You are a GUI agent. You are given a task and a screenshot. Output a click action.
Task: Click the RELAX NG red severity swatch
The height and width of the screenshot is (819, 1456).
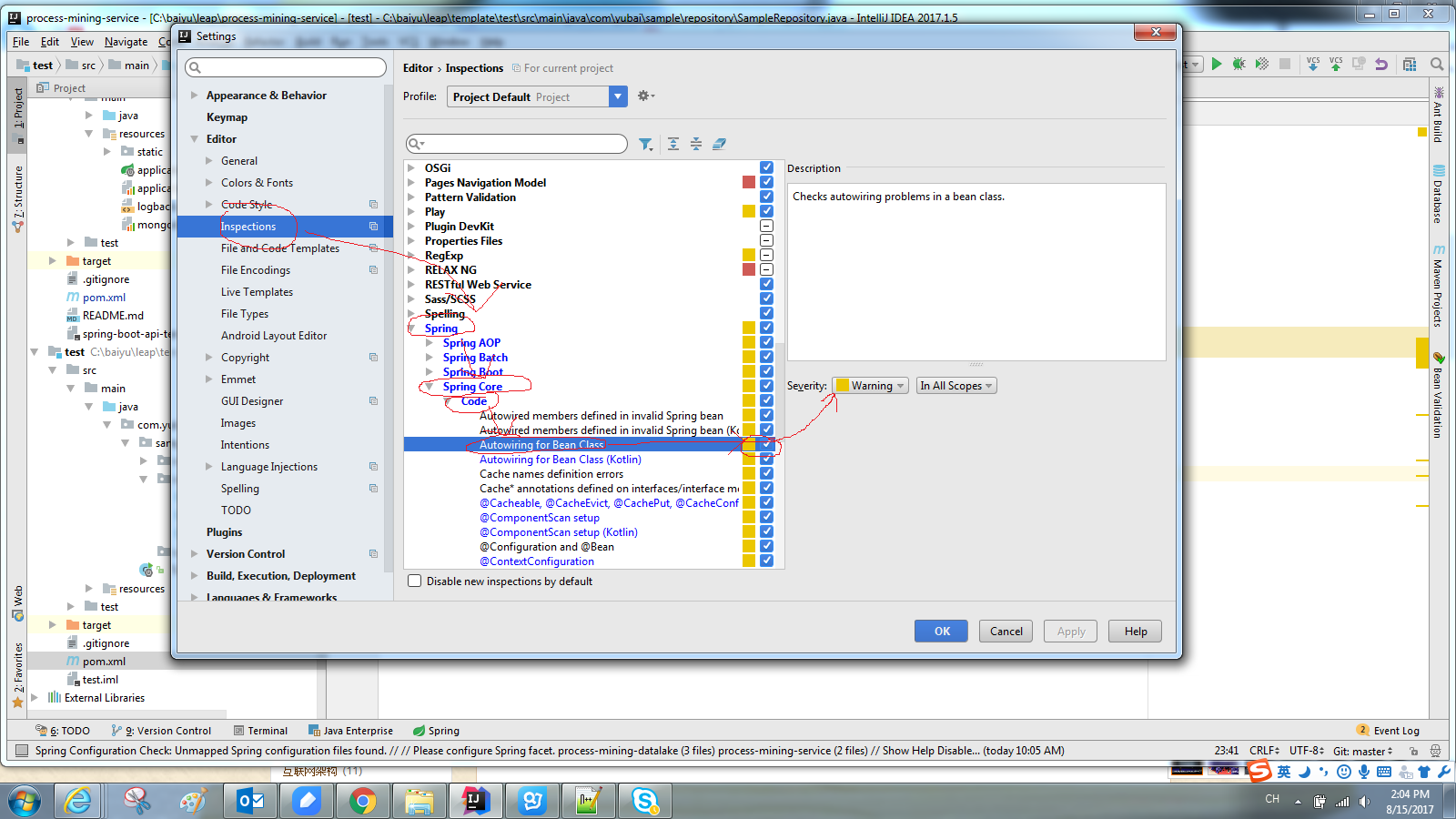(x=749, y=269)
